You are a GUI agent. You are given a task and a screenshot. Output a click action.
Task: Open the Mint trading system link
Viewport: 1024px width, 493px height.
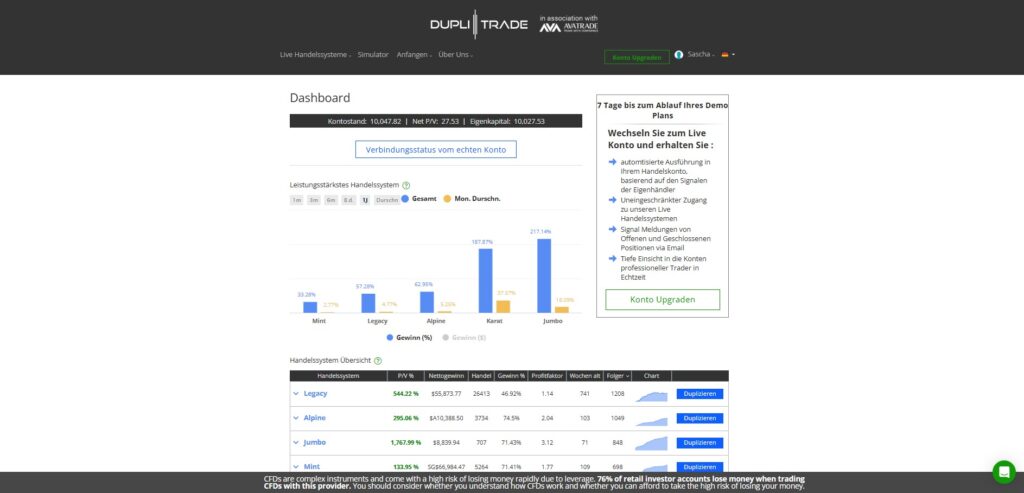click(x=312, y=467)
